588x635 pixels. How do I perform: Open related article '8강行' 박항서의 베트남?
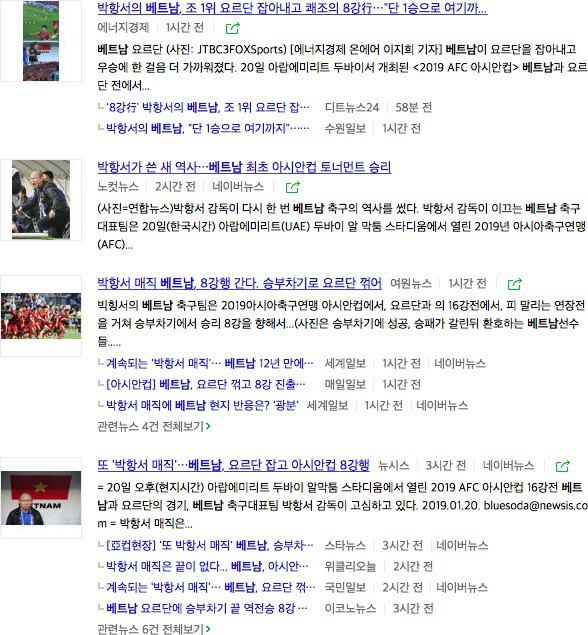pos(207,107)
